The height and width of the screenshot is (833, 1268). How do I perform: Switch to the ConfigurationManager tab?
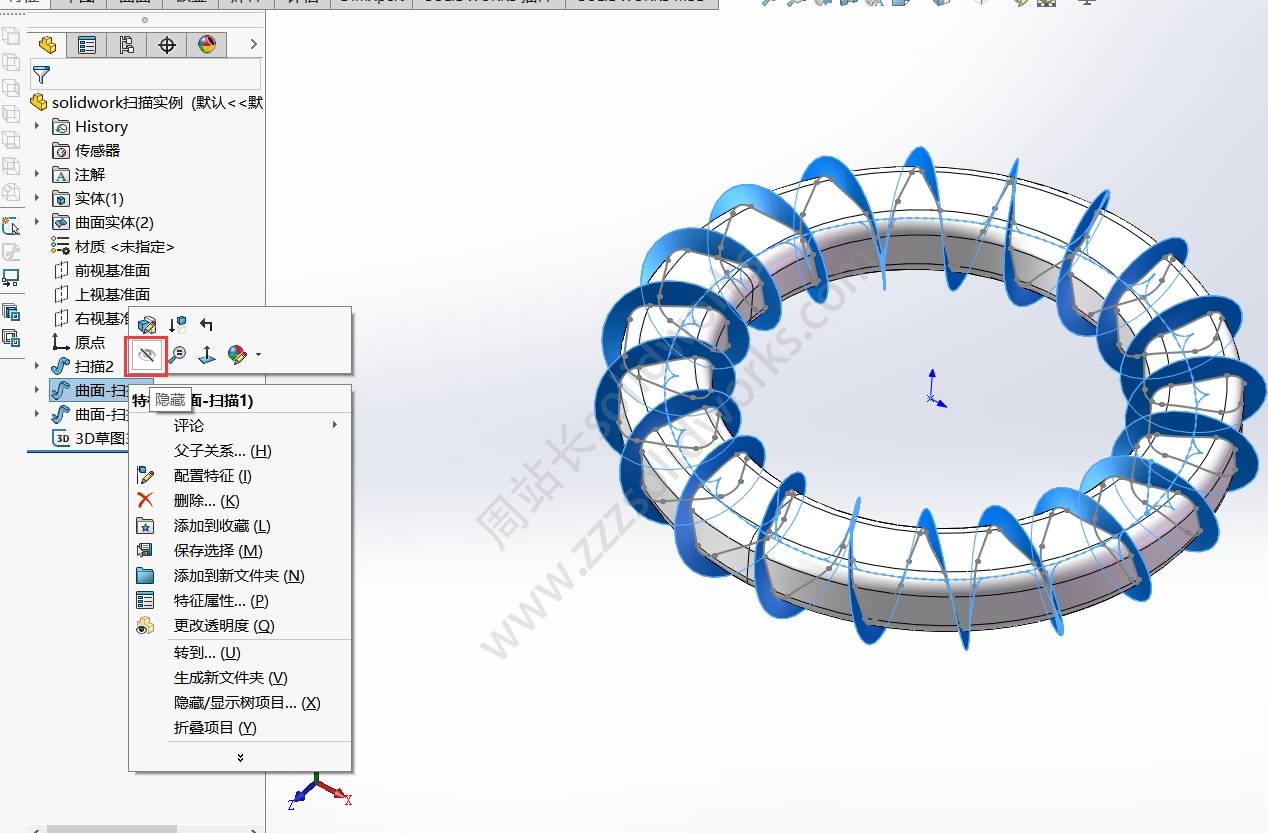pos(127,45)
